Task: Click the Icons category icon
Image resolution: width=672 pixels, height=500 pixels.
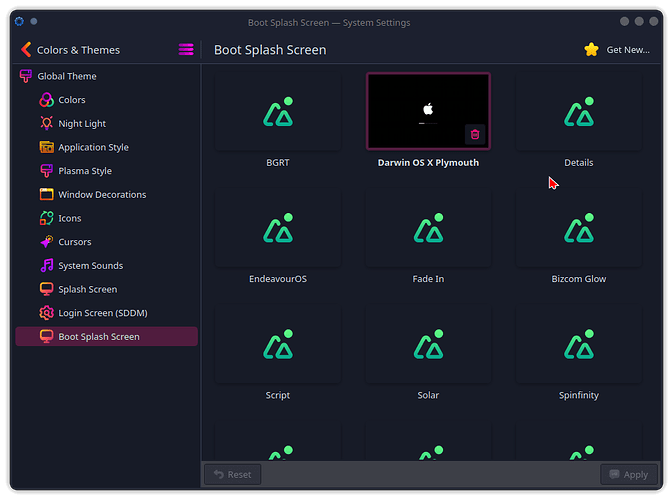Action: click(x=46, y=218)
